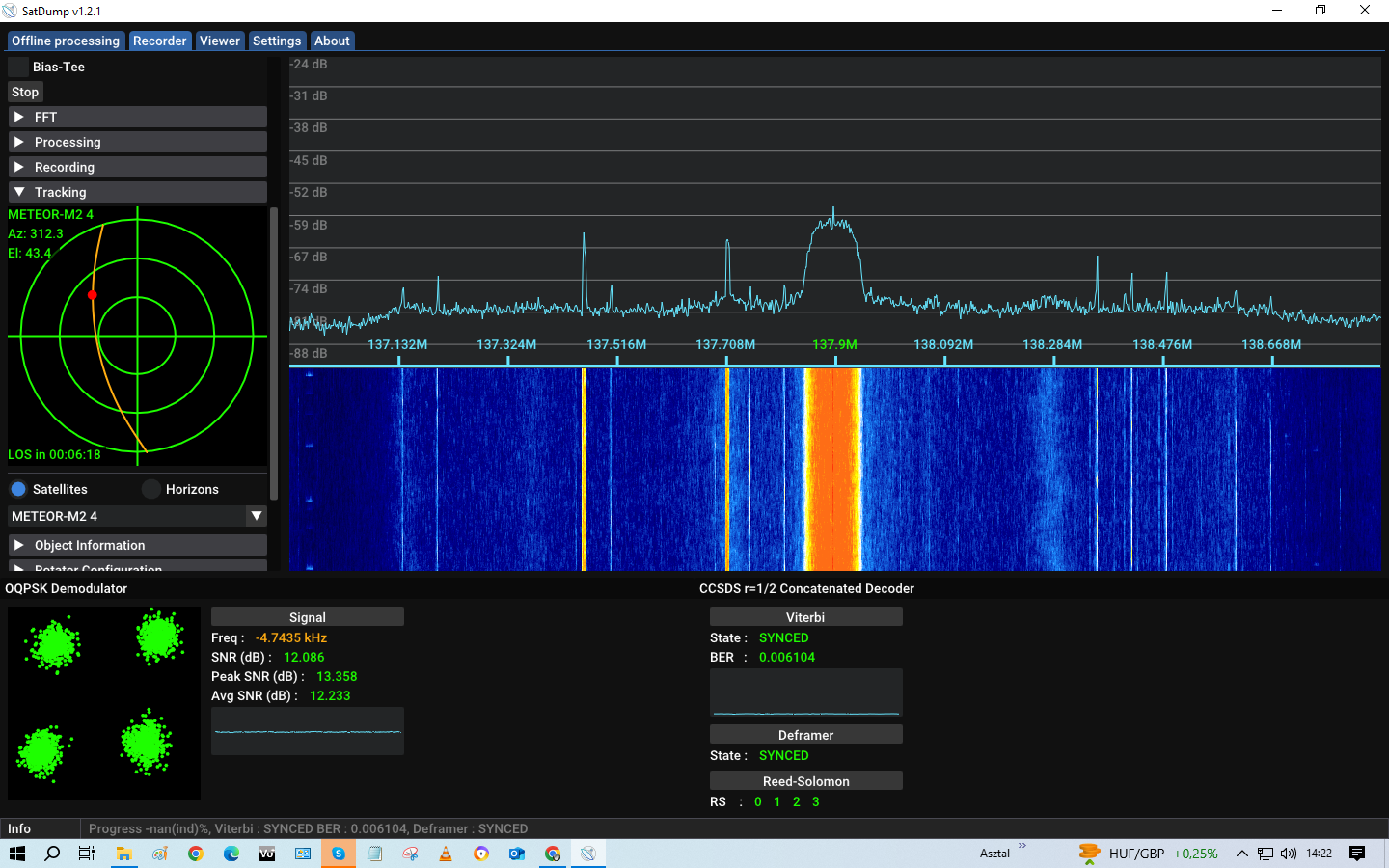Expand the Object Information section

point(137,545)
